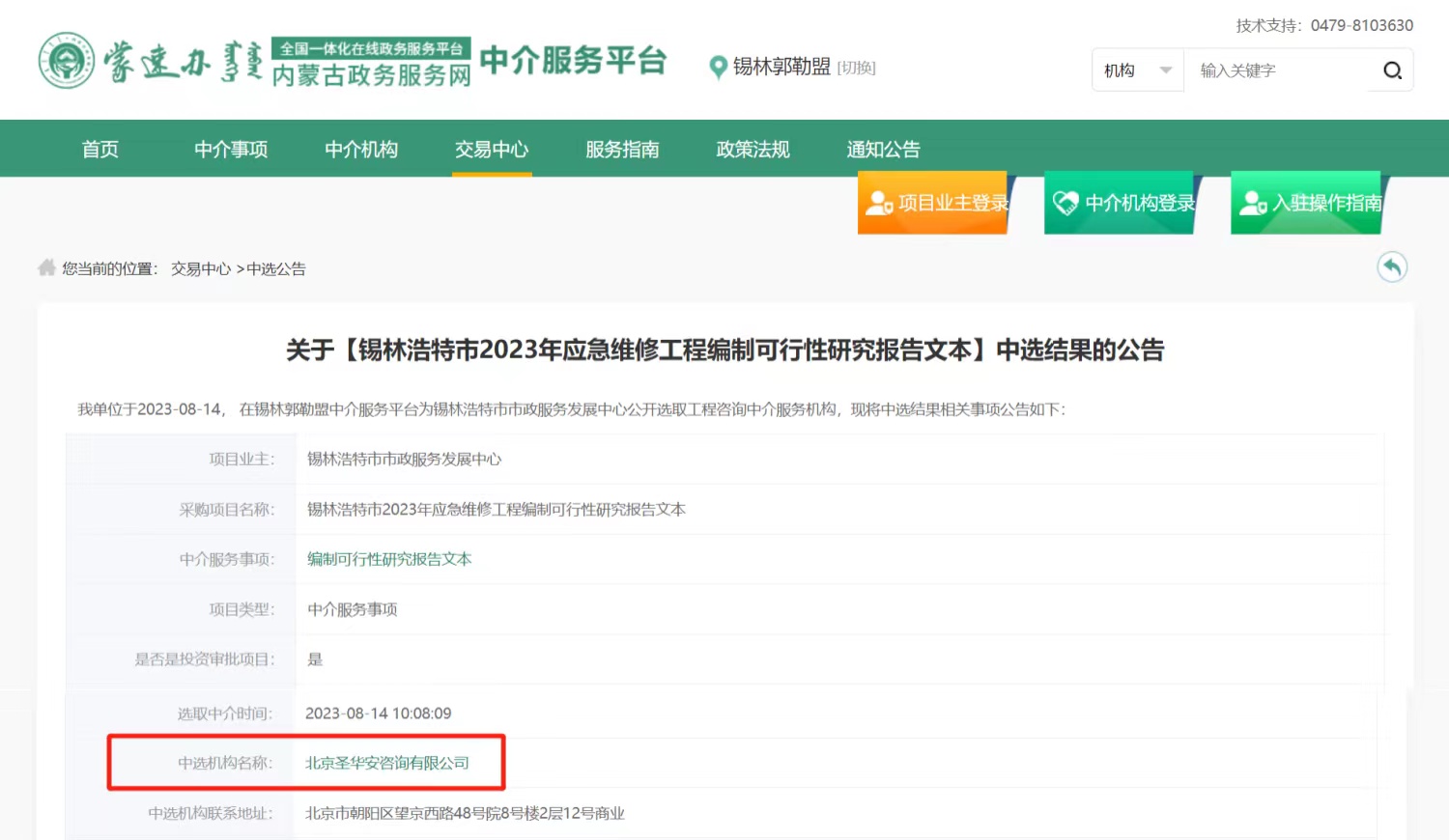
Task: Click the 是否是投资审批项目 value 是
Action: coord(315,659)
